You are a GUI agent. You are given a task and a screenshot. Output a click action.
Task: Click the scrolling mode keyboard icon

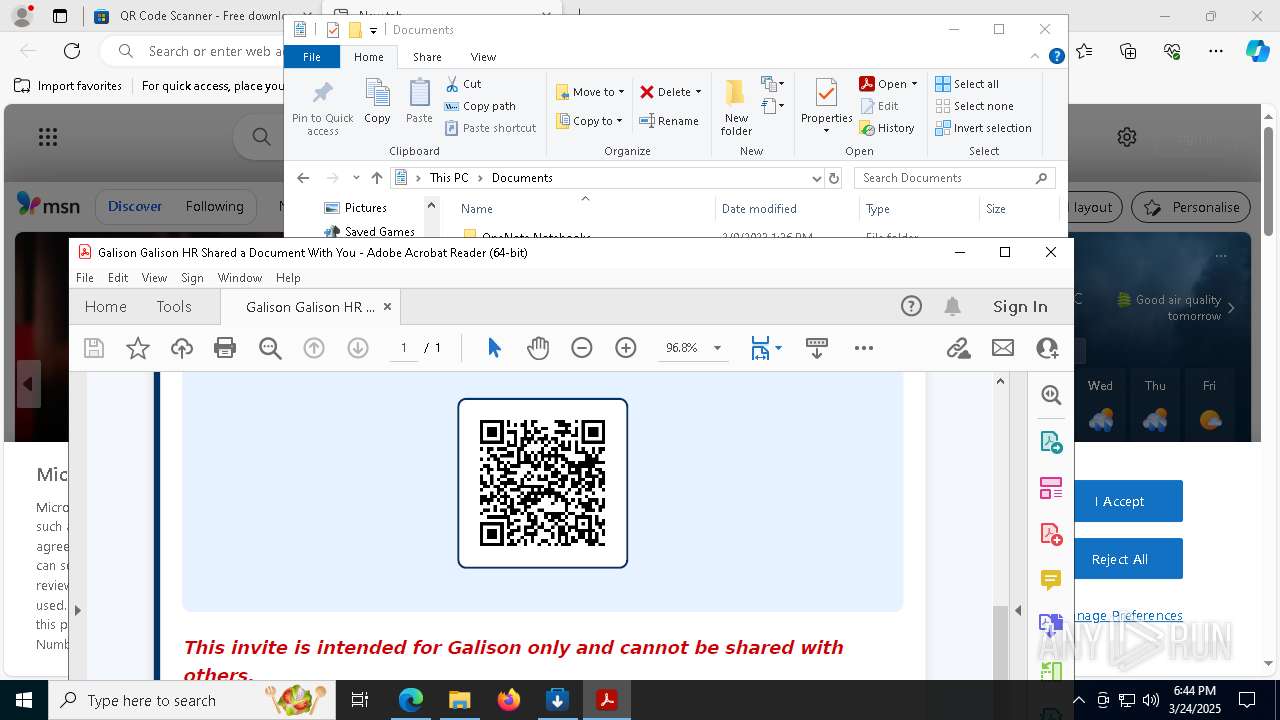pyautogui.click(x=816, y=348)
